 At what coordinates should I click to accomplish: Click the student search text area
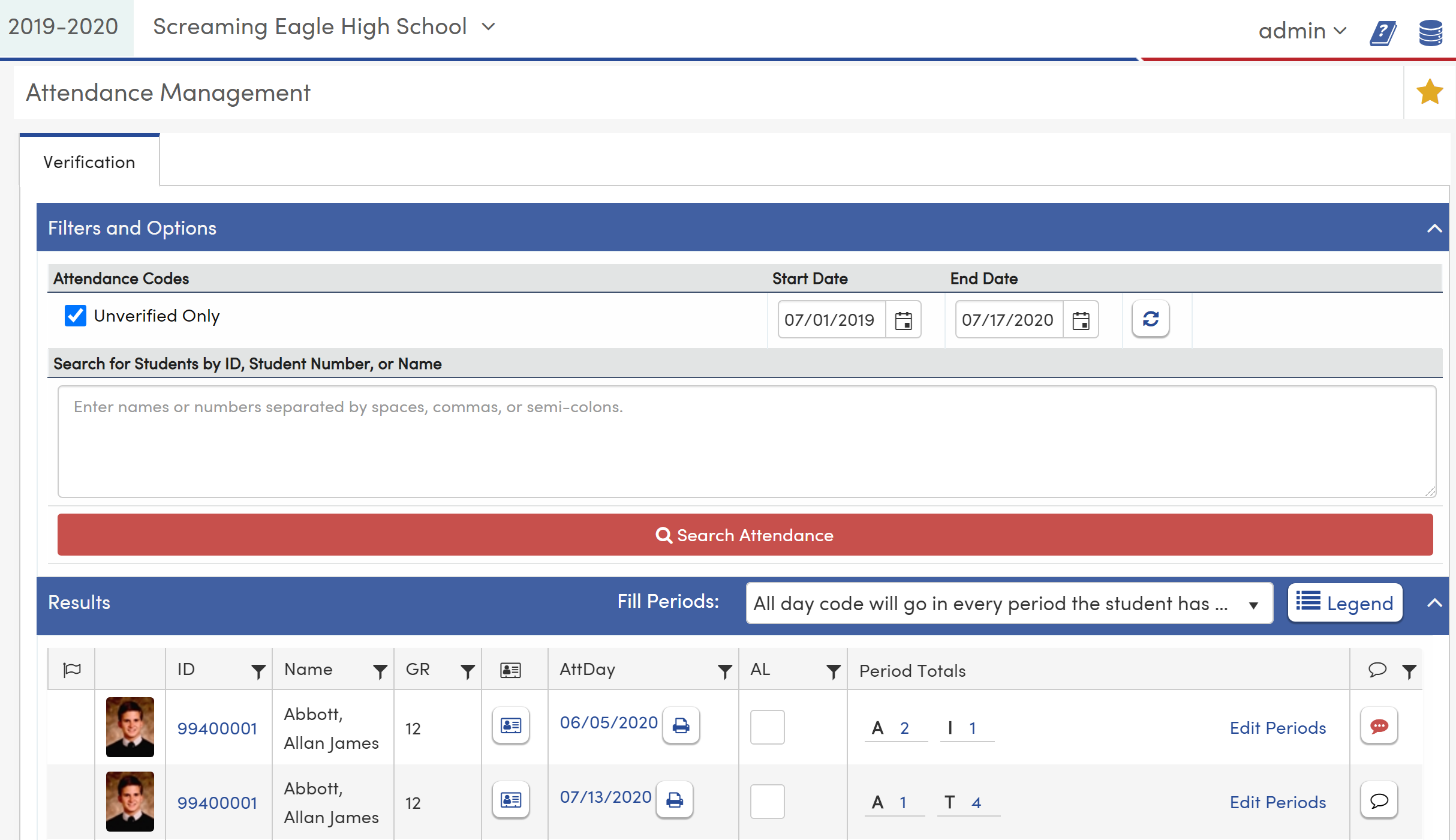click(x=746, y=441)
